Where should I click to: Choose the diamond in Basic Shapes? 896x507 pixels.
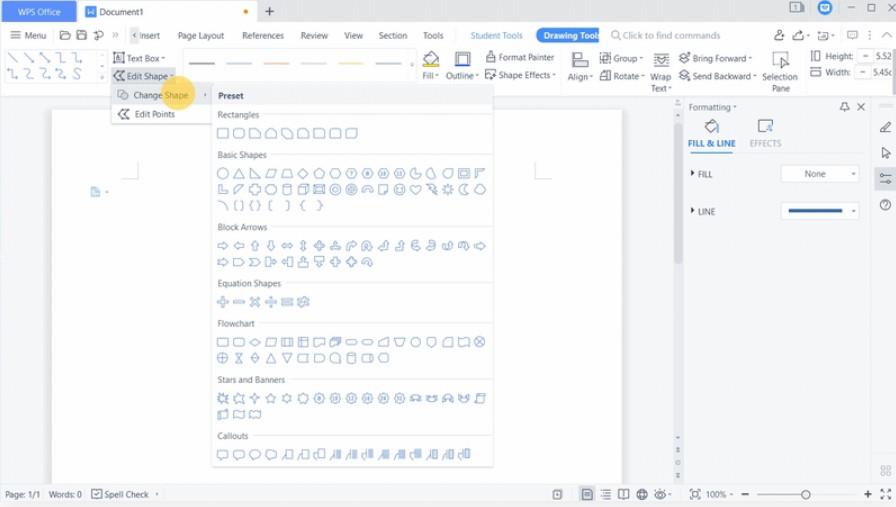[303, 173]
